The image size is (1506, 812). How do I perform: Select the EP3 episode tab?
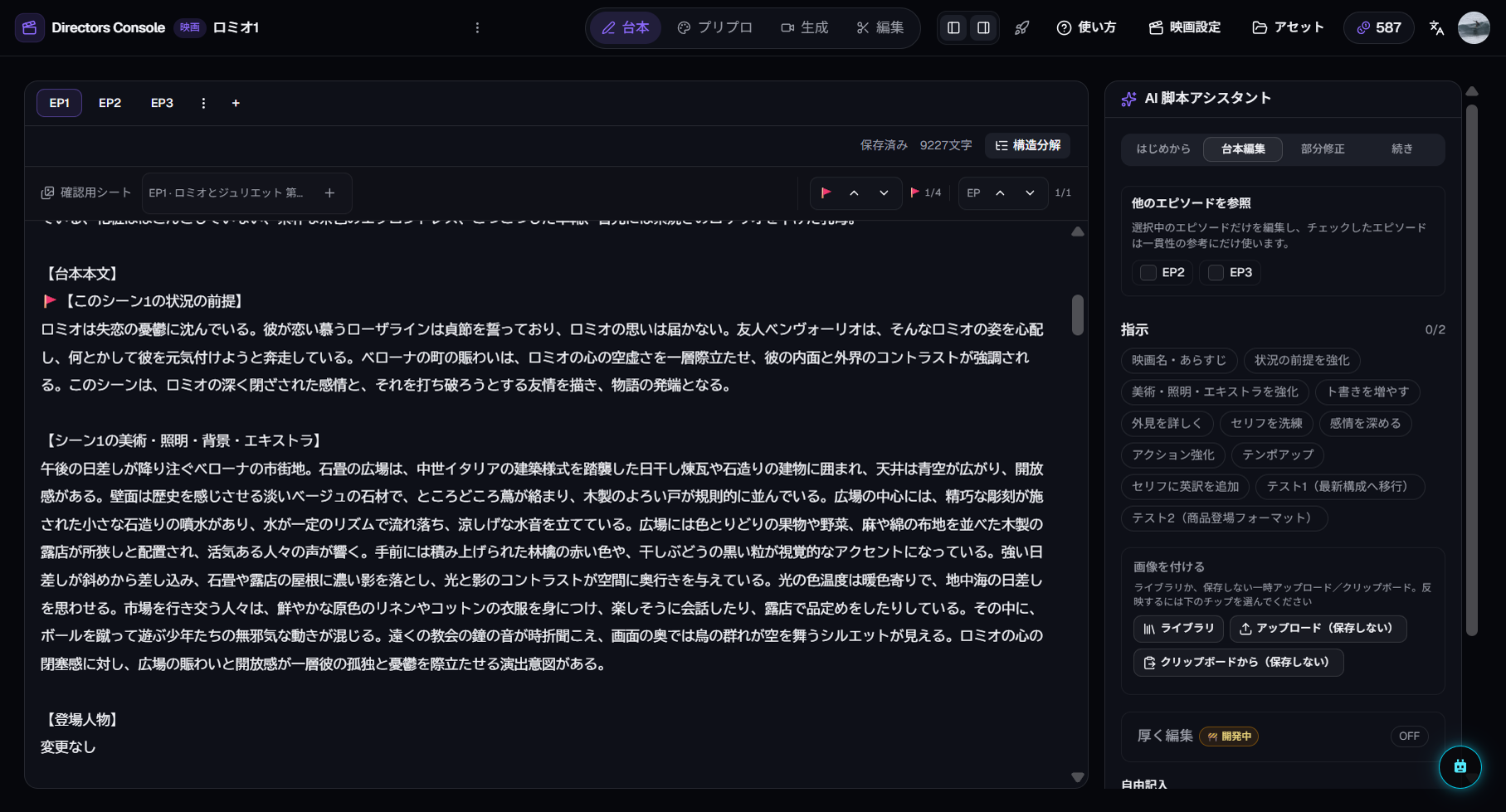[162, 103]
